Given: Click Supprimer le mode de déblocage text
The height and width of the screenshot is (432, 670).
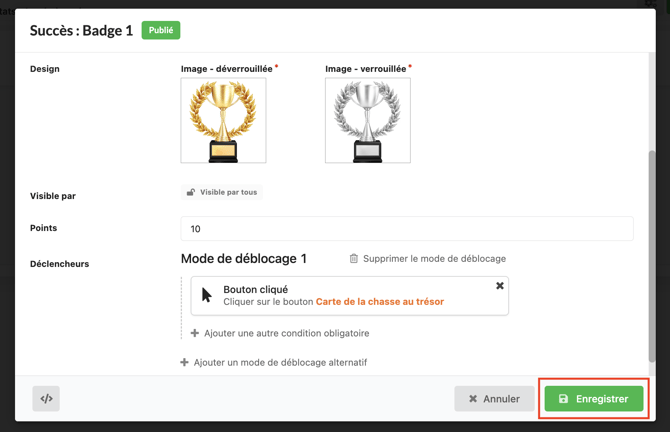Looking at the screenshot, I should pyautogui.click(x=434, y=259).
